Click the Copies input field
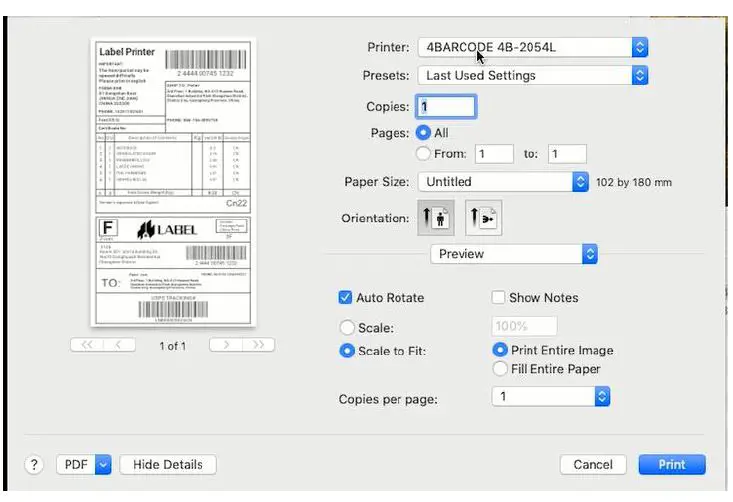This screenshot has height=502, width=733. pyautogui.click(x=446, y=107)
